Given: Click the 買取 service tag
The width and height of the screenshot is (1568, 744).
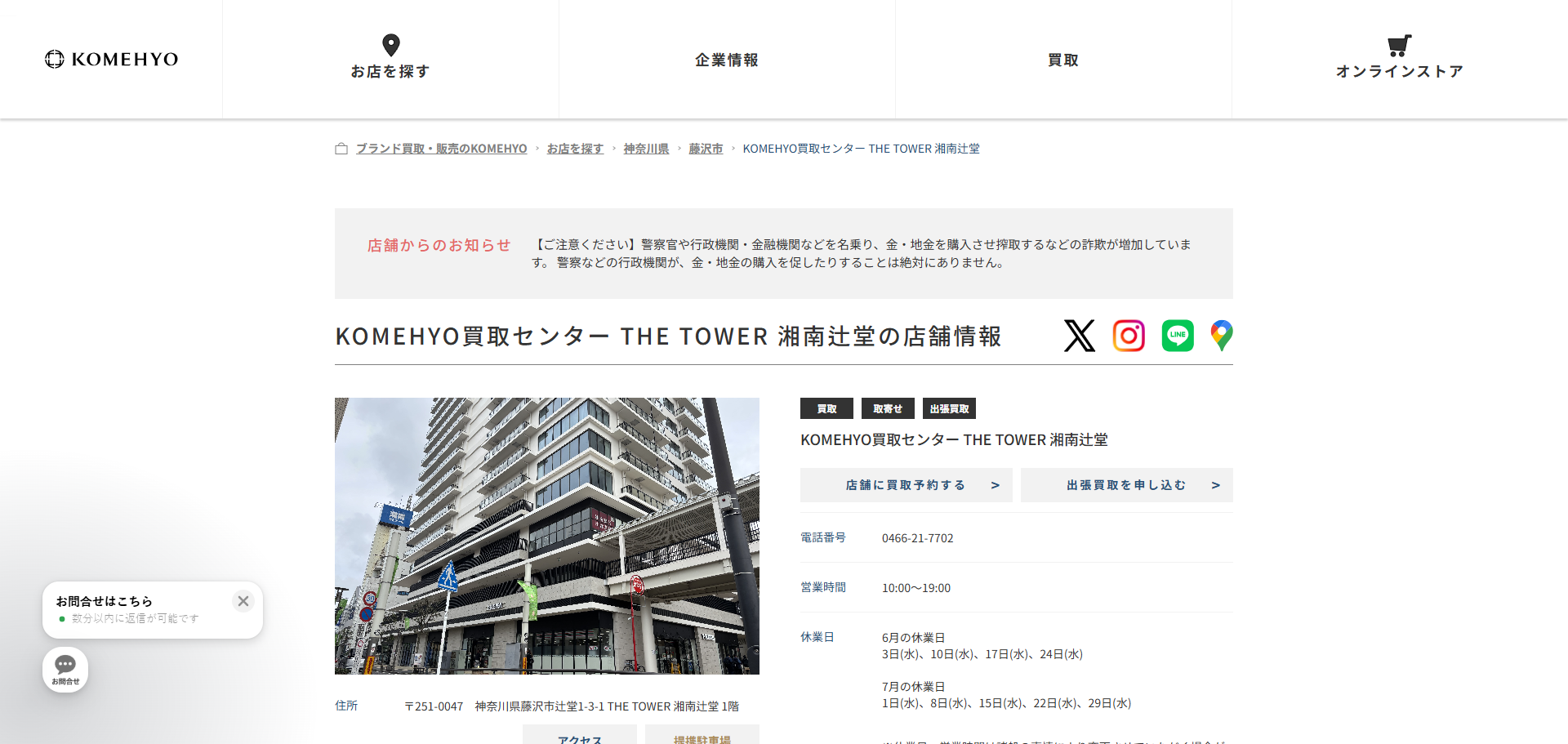Looking at the screenshot, I should point(826,408).
